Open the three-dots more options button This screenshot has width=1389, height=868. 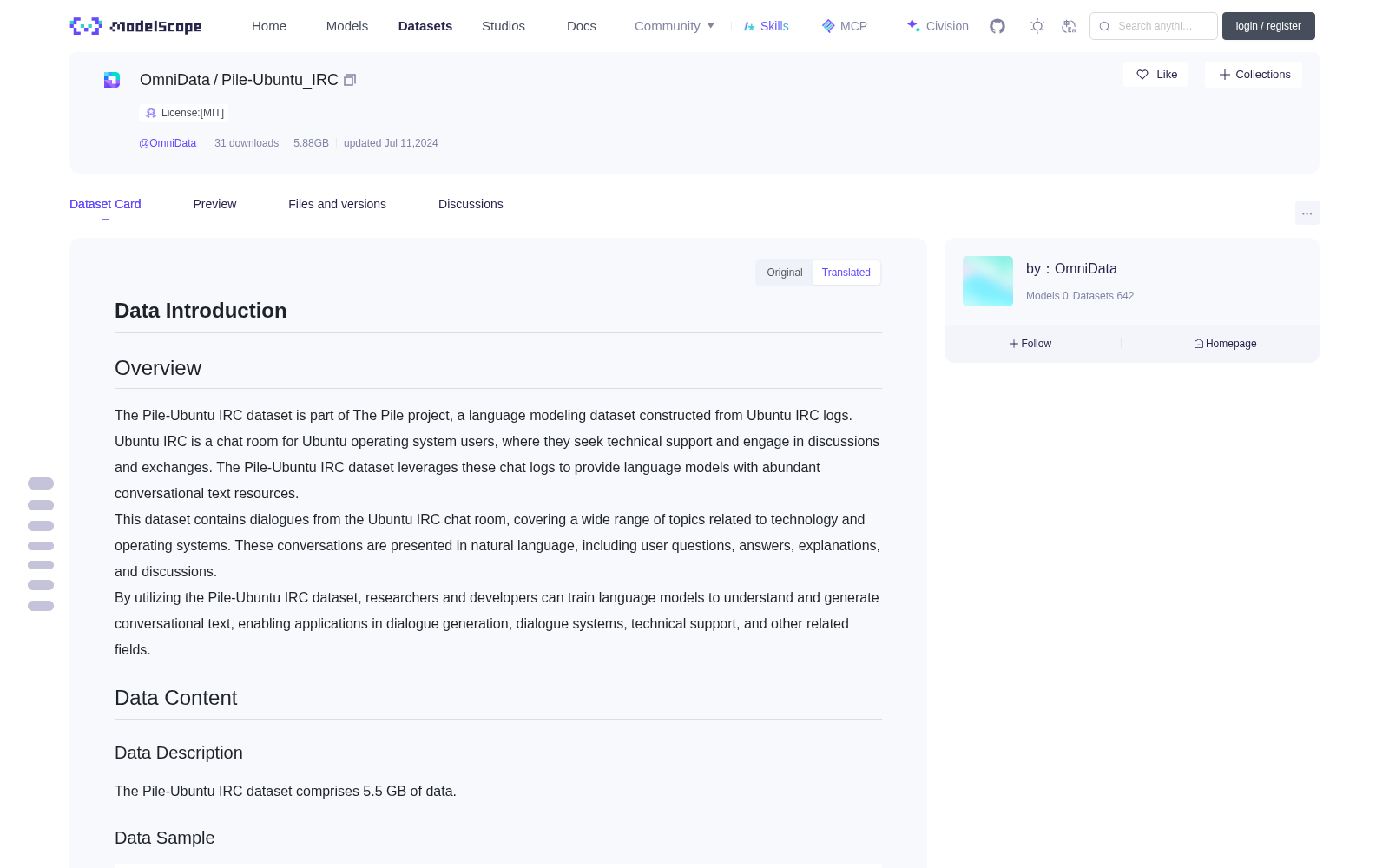1307,213
